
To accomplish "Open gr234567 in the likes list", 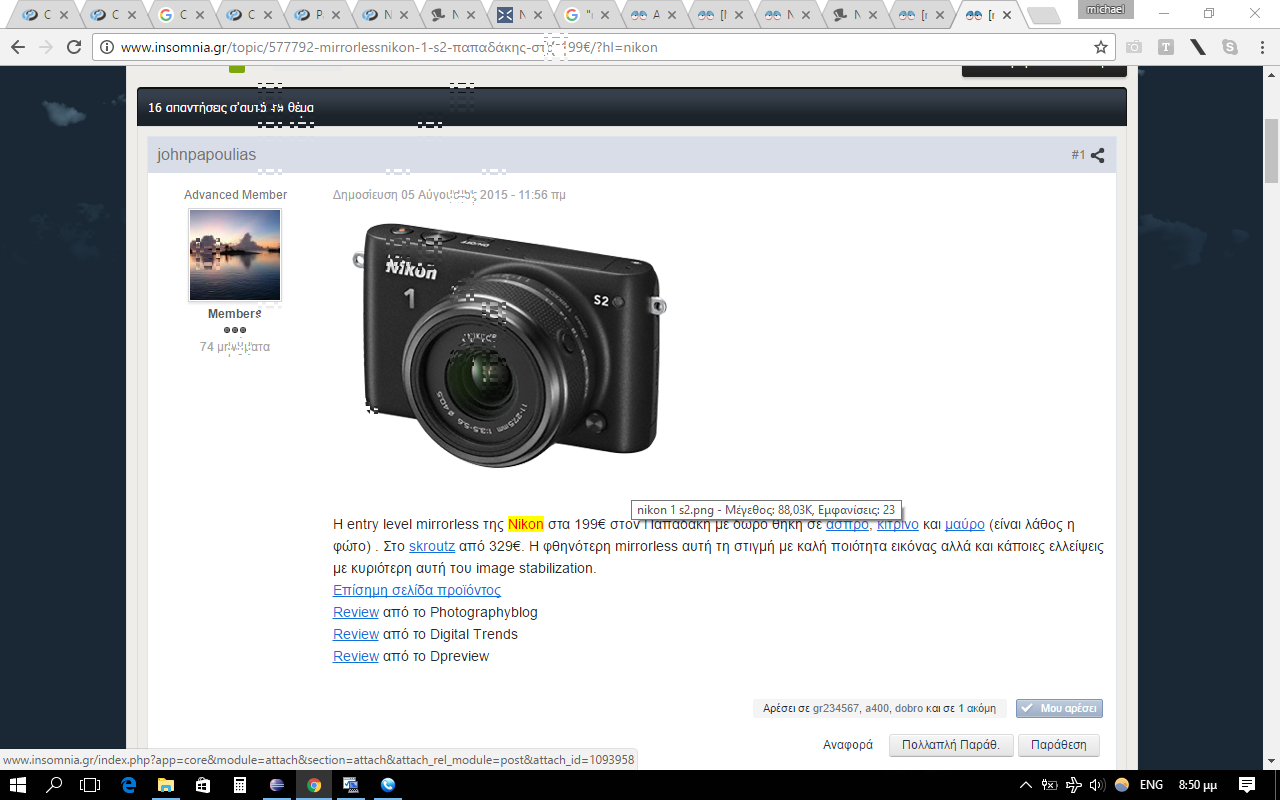I will coord(835,708).
